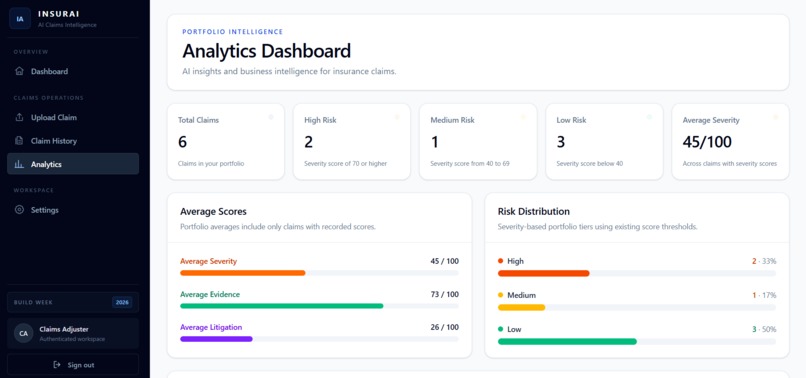Click the Average Evidence progress bar
This screenshot has width=806, height=378.
(x=319, y=306)
